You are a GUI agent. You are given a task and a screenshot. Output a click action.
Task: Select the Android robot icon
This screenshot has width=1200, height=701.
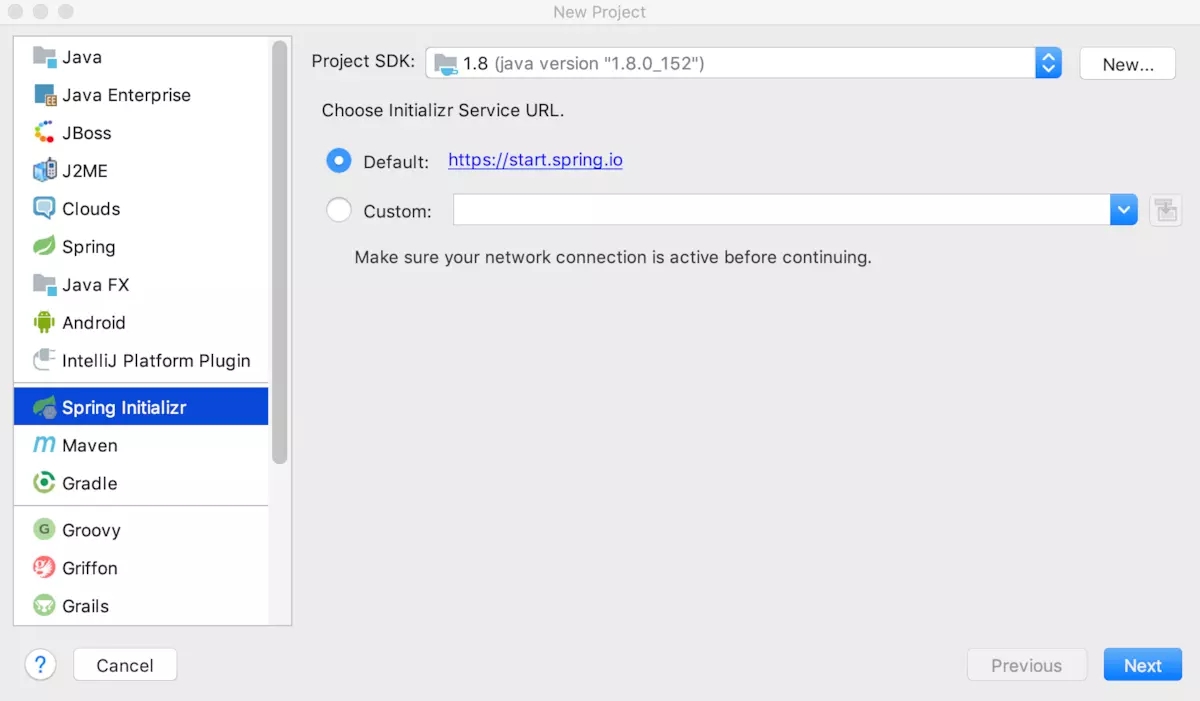click(44, 323)
